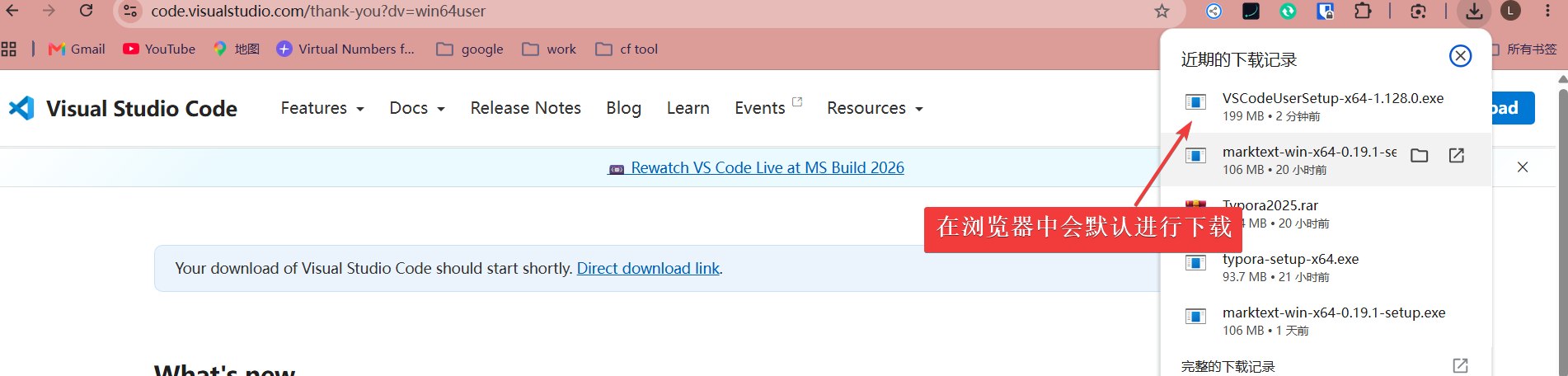Open the extensions puzzle icon

click(x=1363, y=11)
